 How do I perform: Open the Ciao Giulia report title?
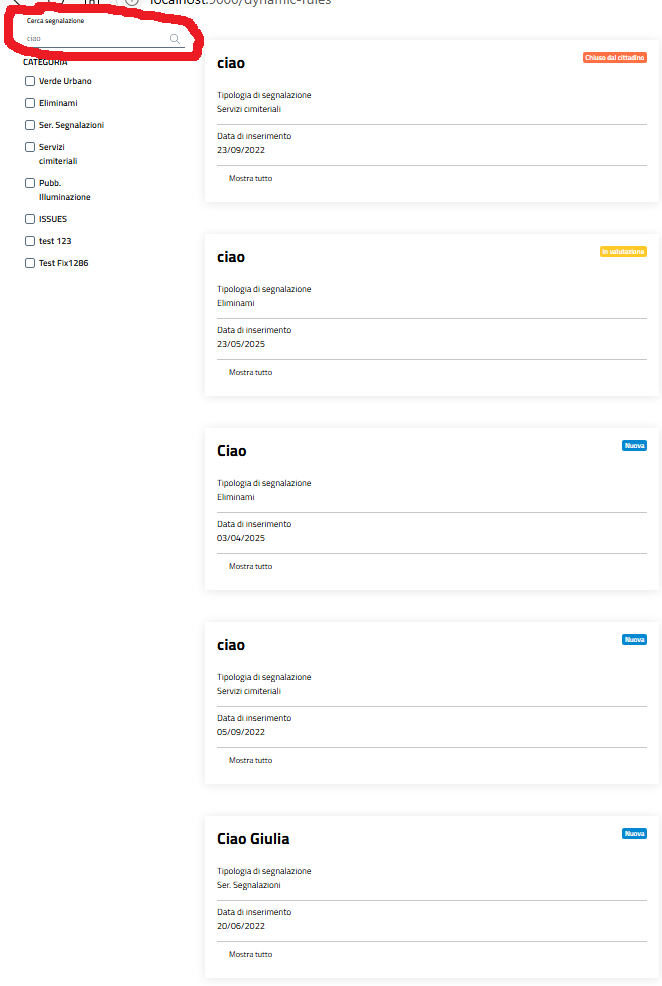(253, 839)
